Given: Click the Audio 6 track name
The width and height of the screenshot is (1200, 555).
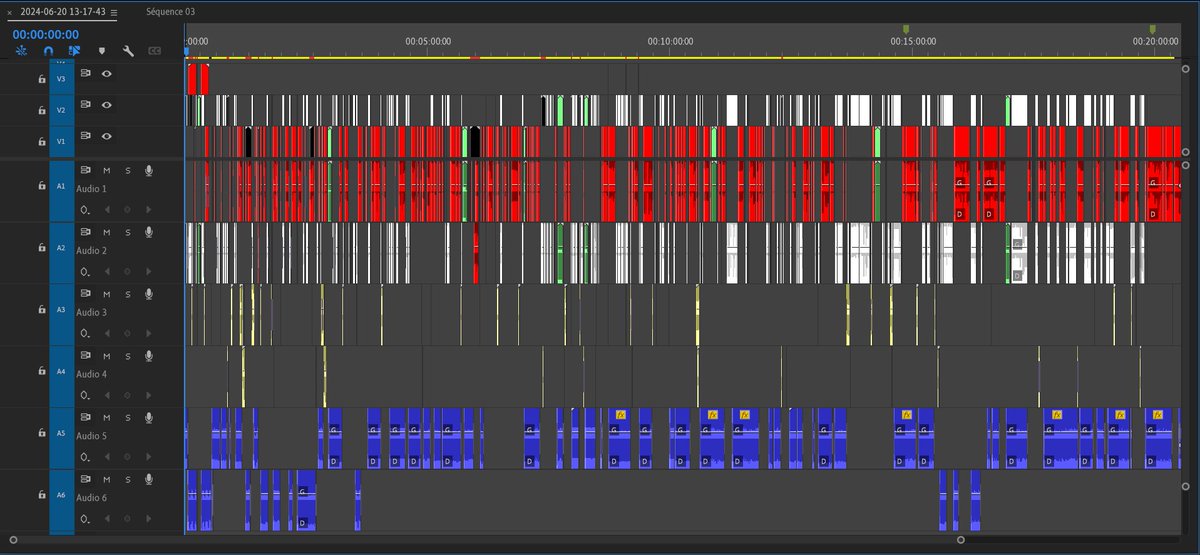Looking at the screenshot, I should tap(91, 498).
